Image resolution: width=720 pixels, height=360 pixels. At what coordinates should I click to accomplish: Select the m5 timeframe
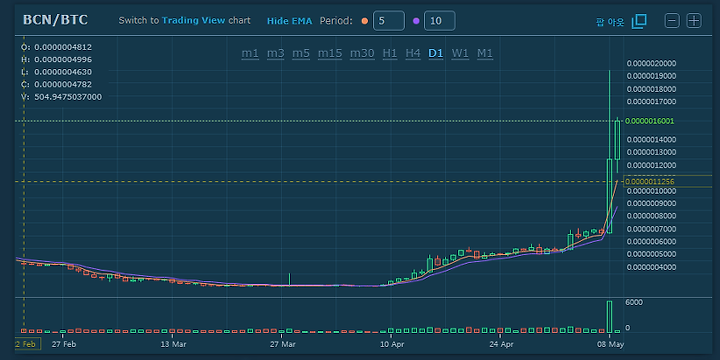pyautogui.click(x=301, y=53)
